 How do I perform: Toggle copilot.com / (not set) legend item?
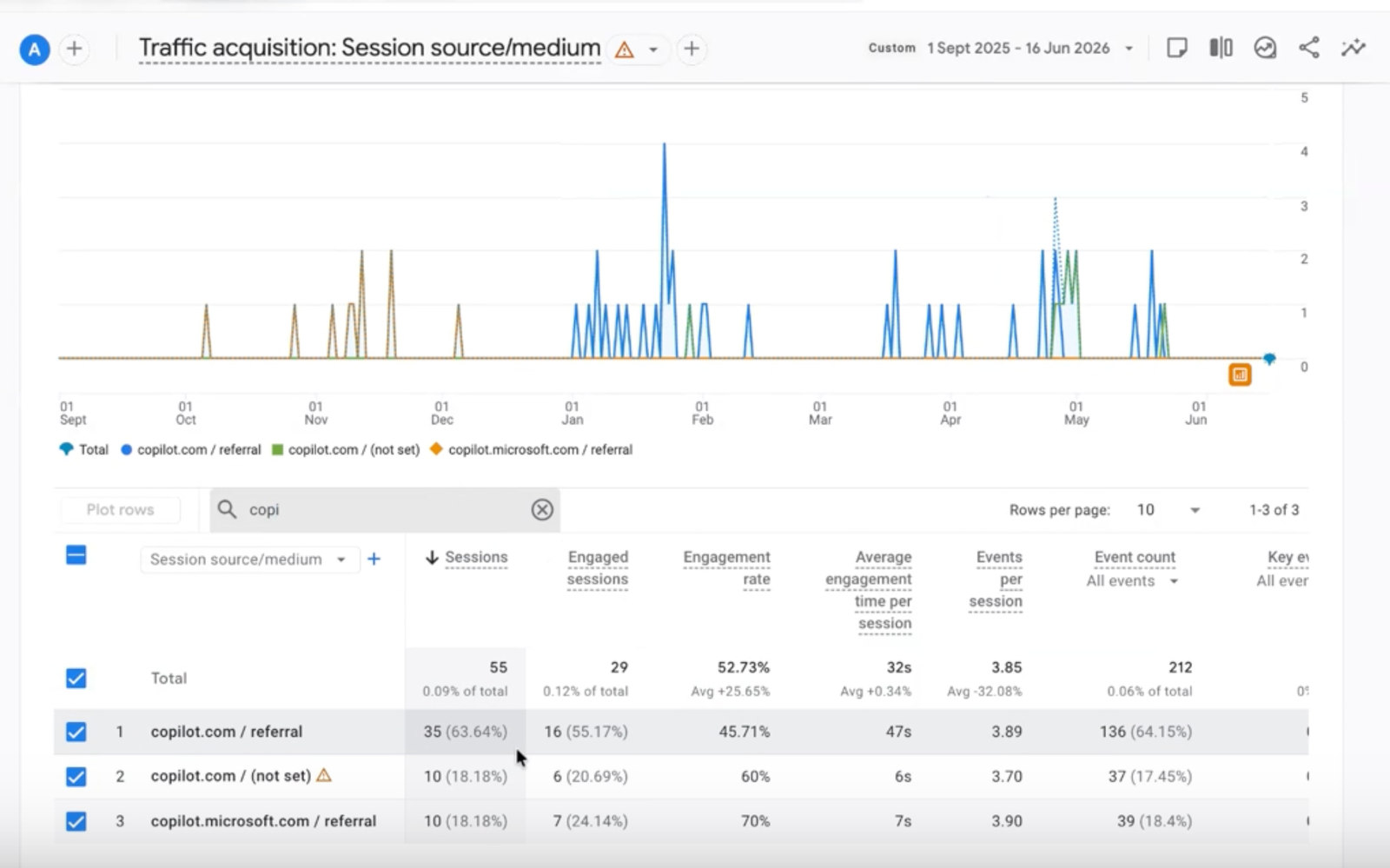pyautogui.click(x=346, y=449)
